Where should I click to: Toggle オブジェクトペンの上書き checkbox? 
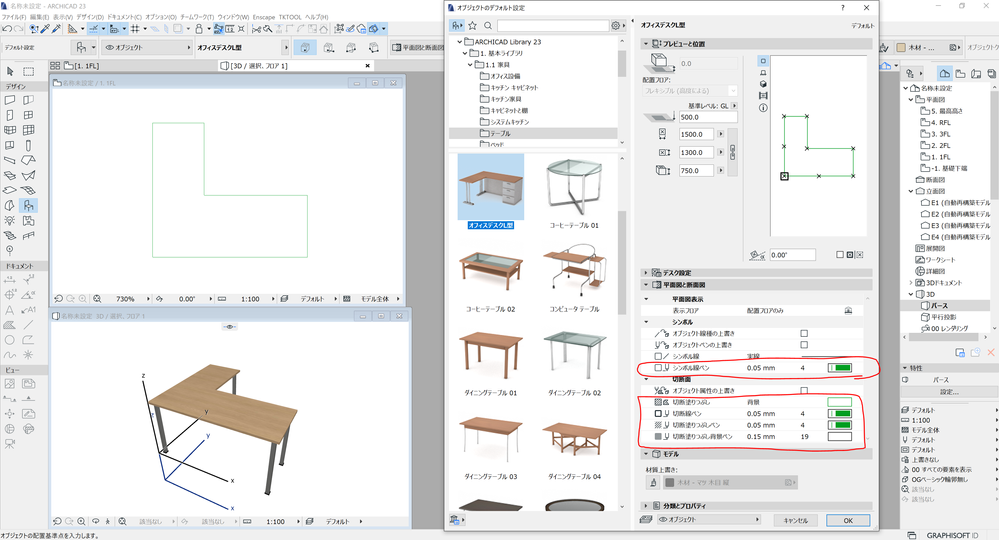click(x=803, y=344)
